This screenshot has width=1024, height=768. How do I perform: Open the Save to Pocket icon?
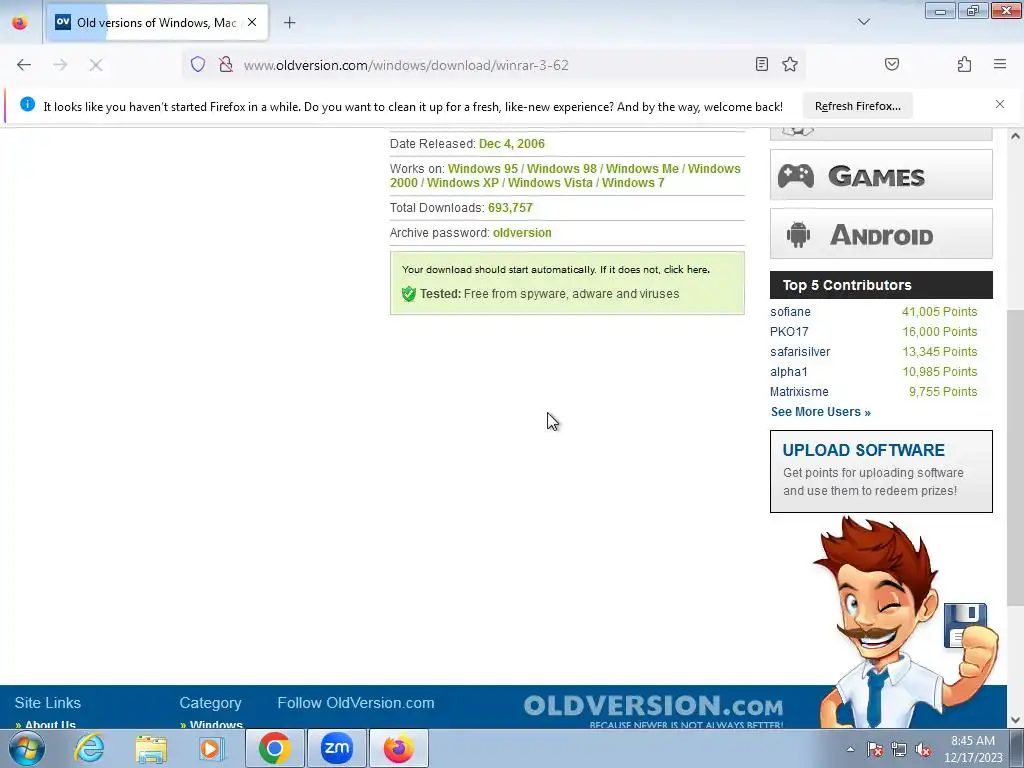tap(891, 64)
